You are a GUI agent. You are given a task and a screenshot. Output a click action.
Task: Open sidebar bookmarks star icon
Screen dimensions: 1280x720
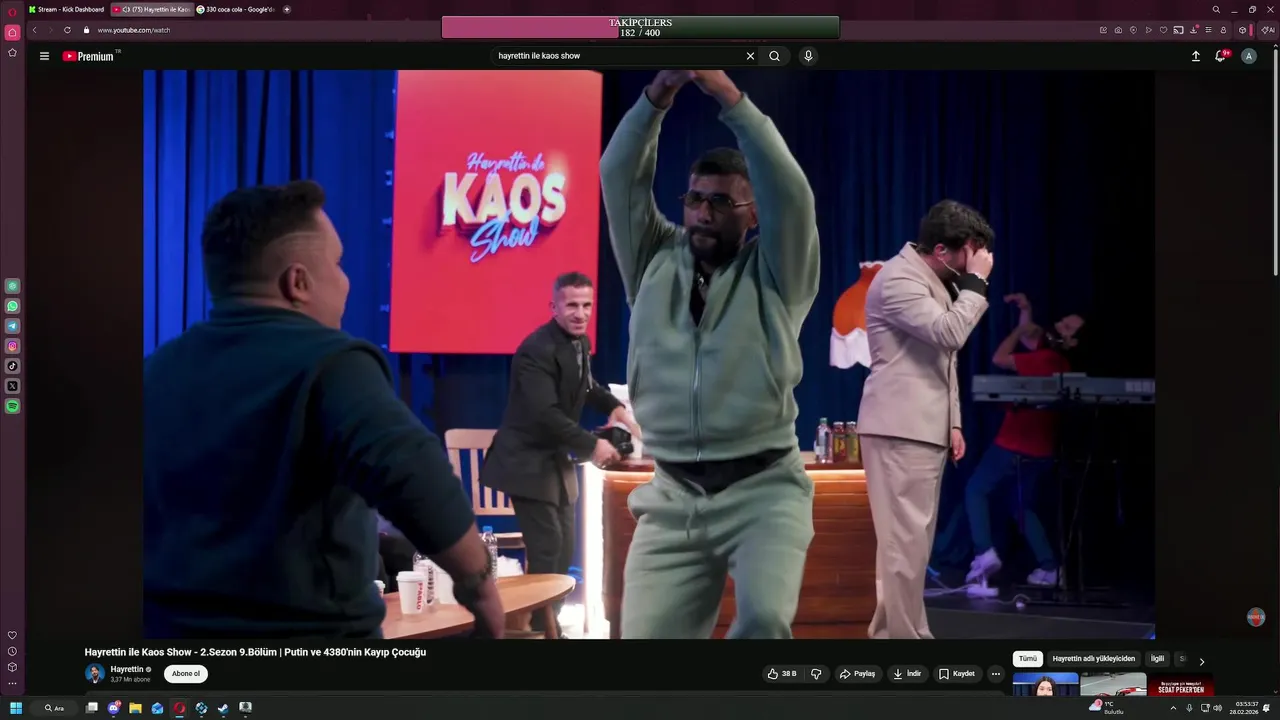coord(12,53)
